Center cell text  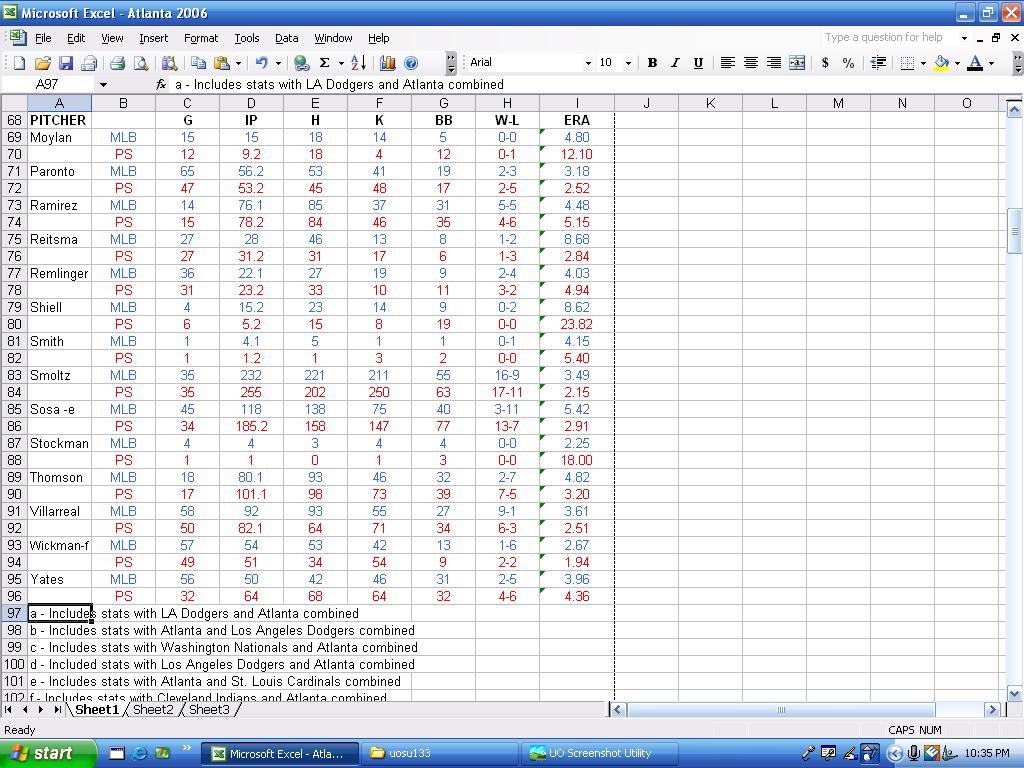[750, 63]
